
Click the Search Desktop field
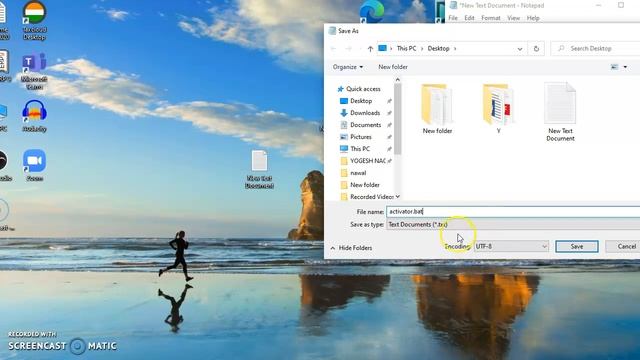tap(595, 49)
